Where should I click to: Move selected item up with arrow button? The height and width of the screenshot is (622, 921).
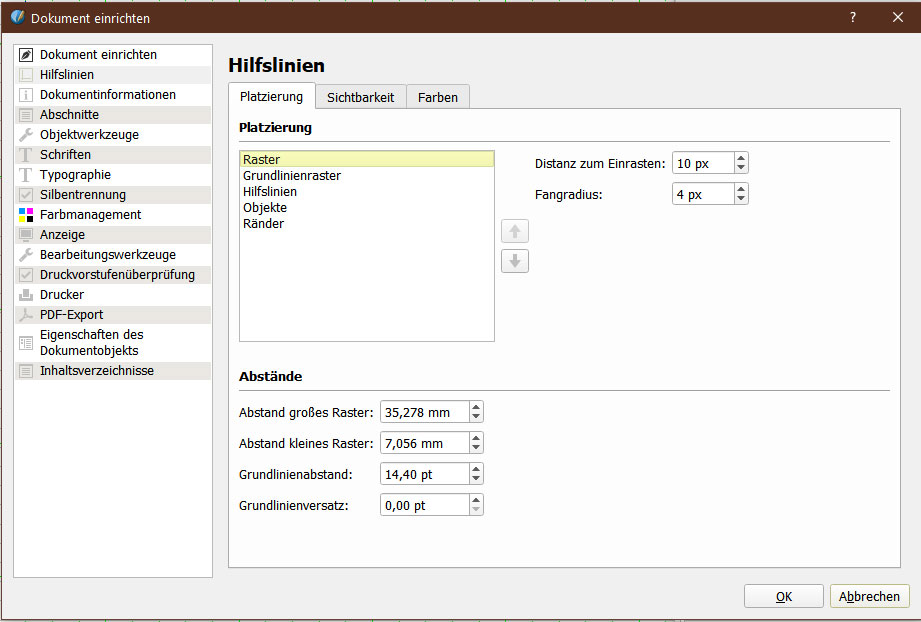[515, 232]
